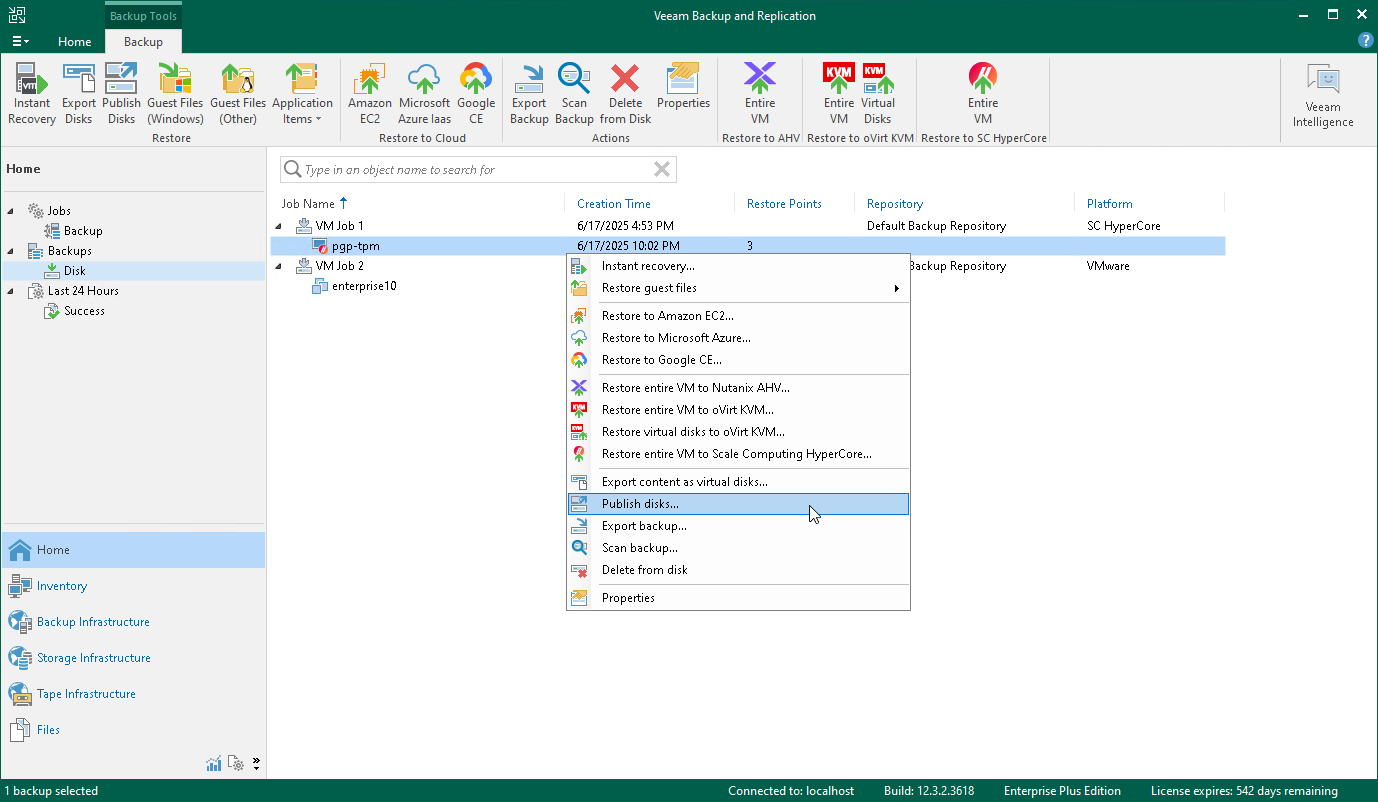Collapse the VM Job 2 row
The height and width of the screenshot is (802, 1378).
coord(279,266)
